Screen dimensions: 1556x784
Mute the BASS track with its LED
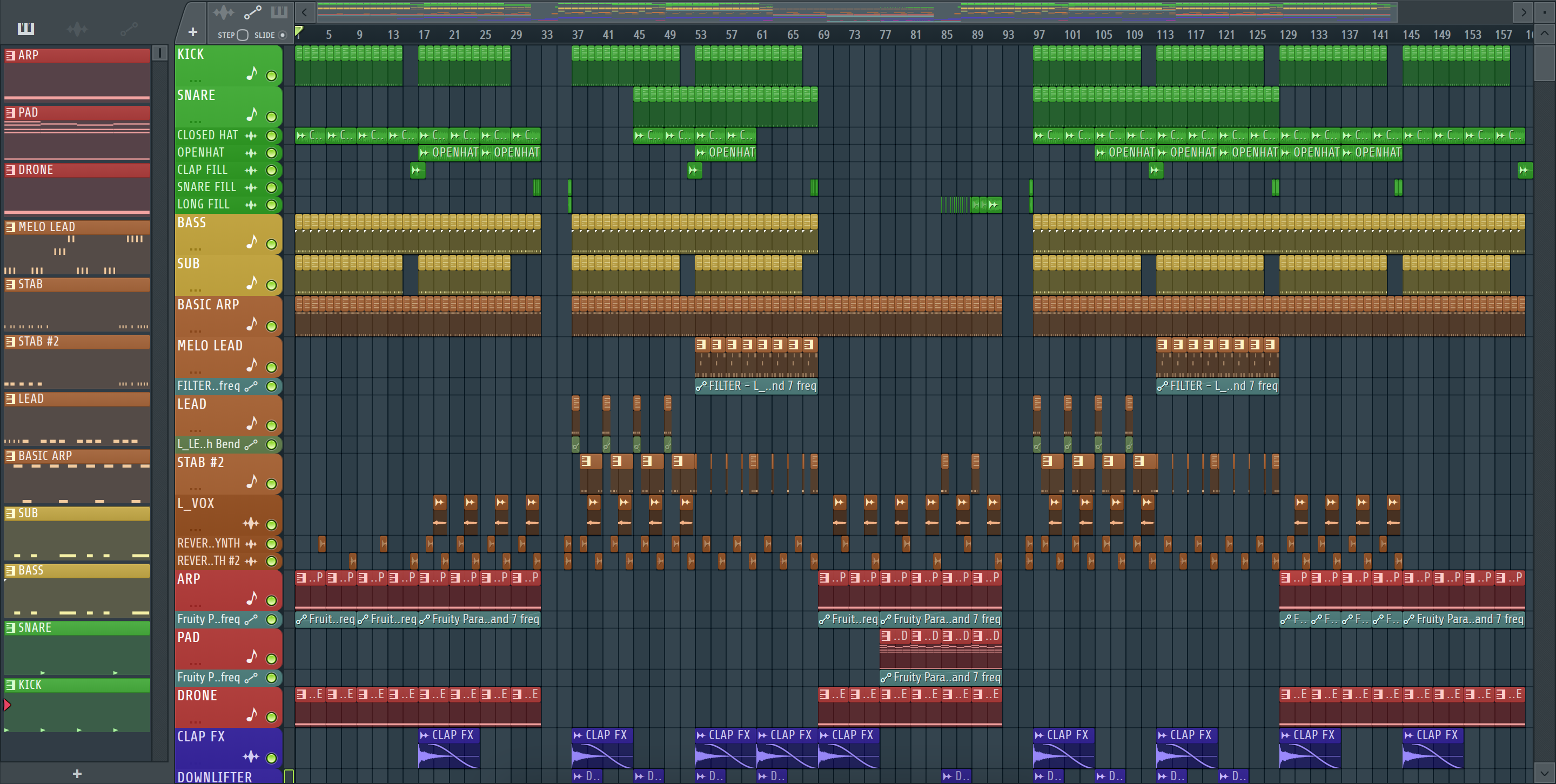point(272,244)
